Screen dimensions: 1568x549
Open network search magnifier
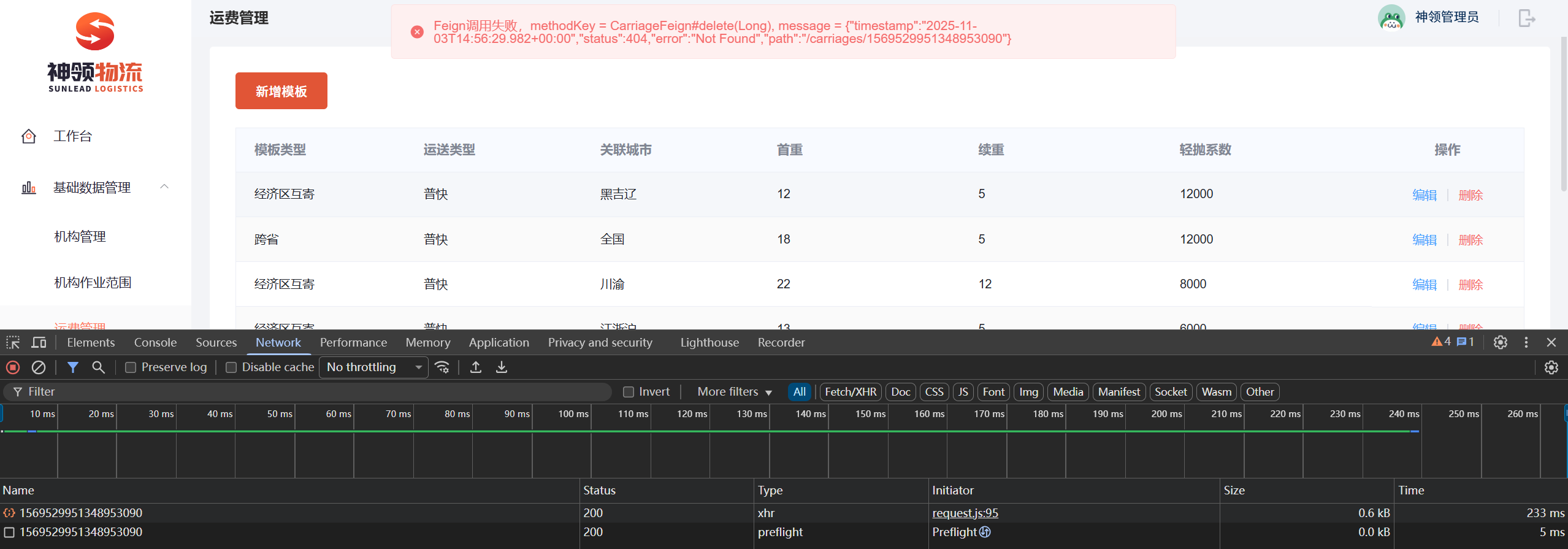[98, 367]
